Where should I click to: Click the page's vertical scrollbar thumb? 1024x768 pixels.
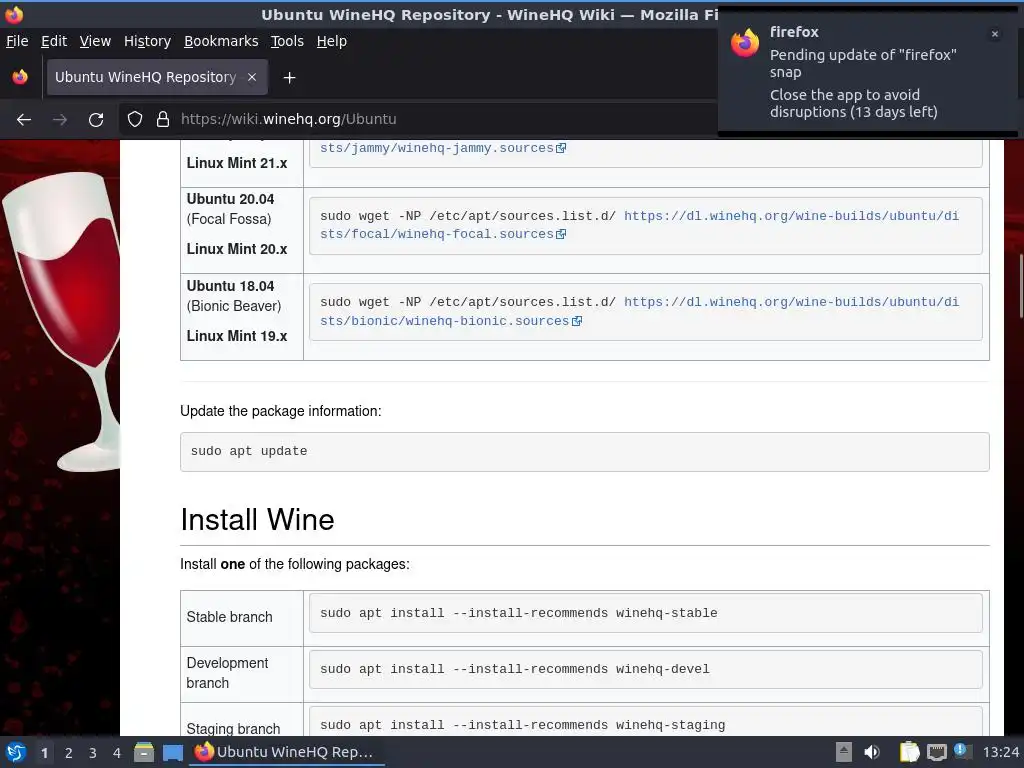pos(1020,287)
